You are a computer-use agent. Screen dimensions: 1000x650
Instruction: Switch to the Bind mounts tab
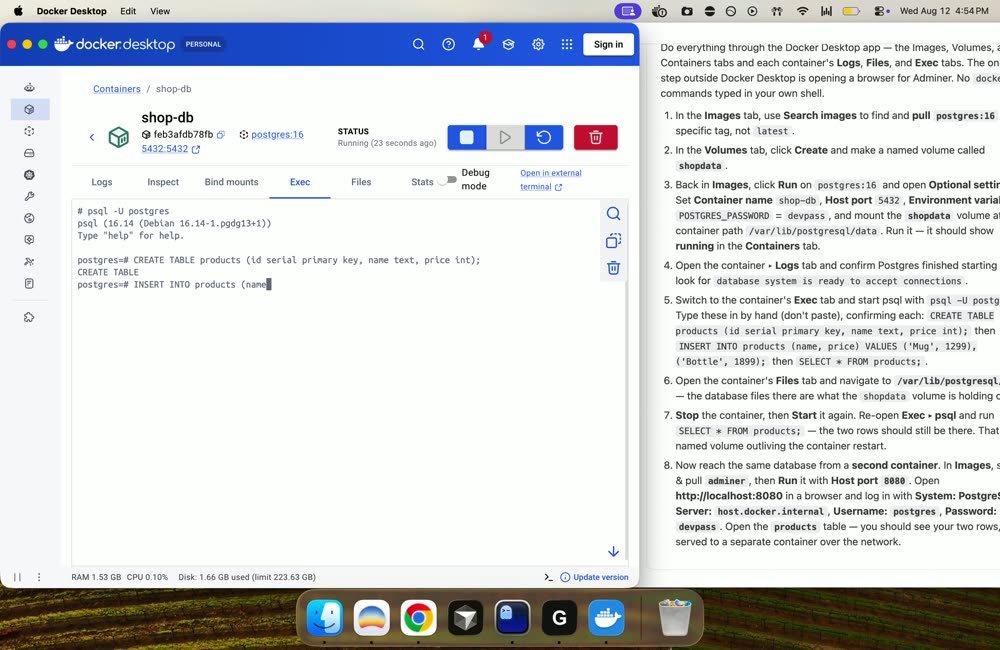[232, 182]
